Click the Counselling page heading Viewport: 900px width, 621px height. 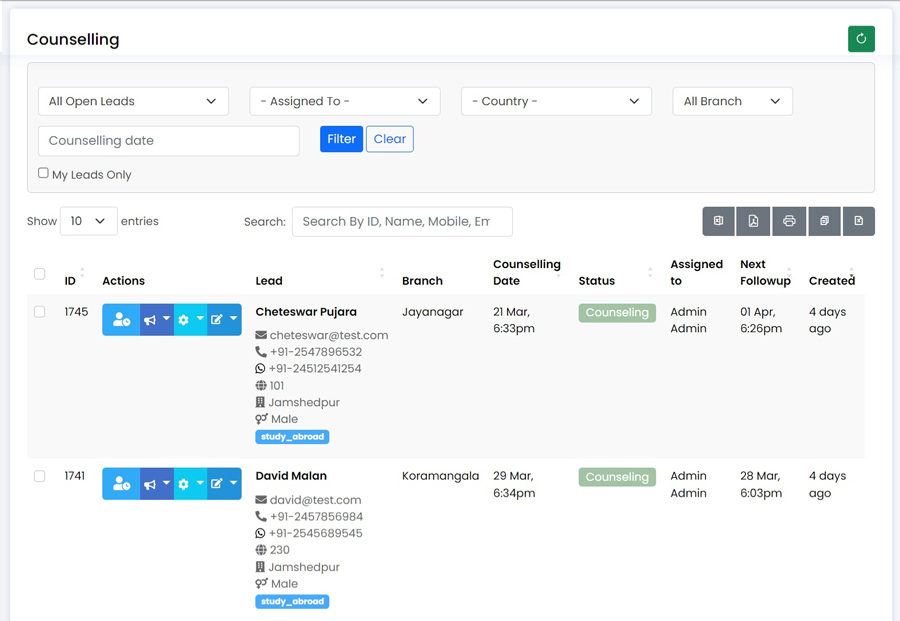pos(73,40)
